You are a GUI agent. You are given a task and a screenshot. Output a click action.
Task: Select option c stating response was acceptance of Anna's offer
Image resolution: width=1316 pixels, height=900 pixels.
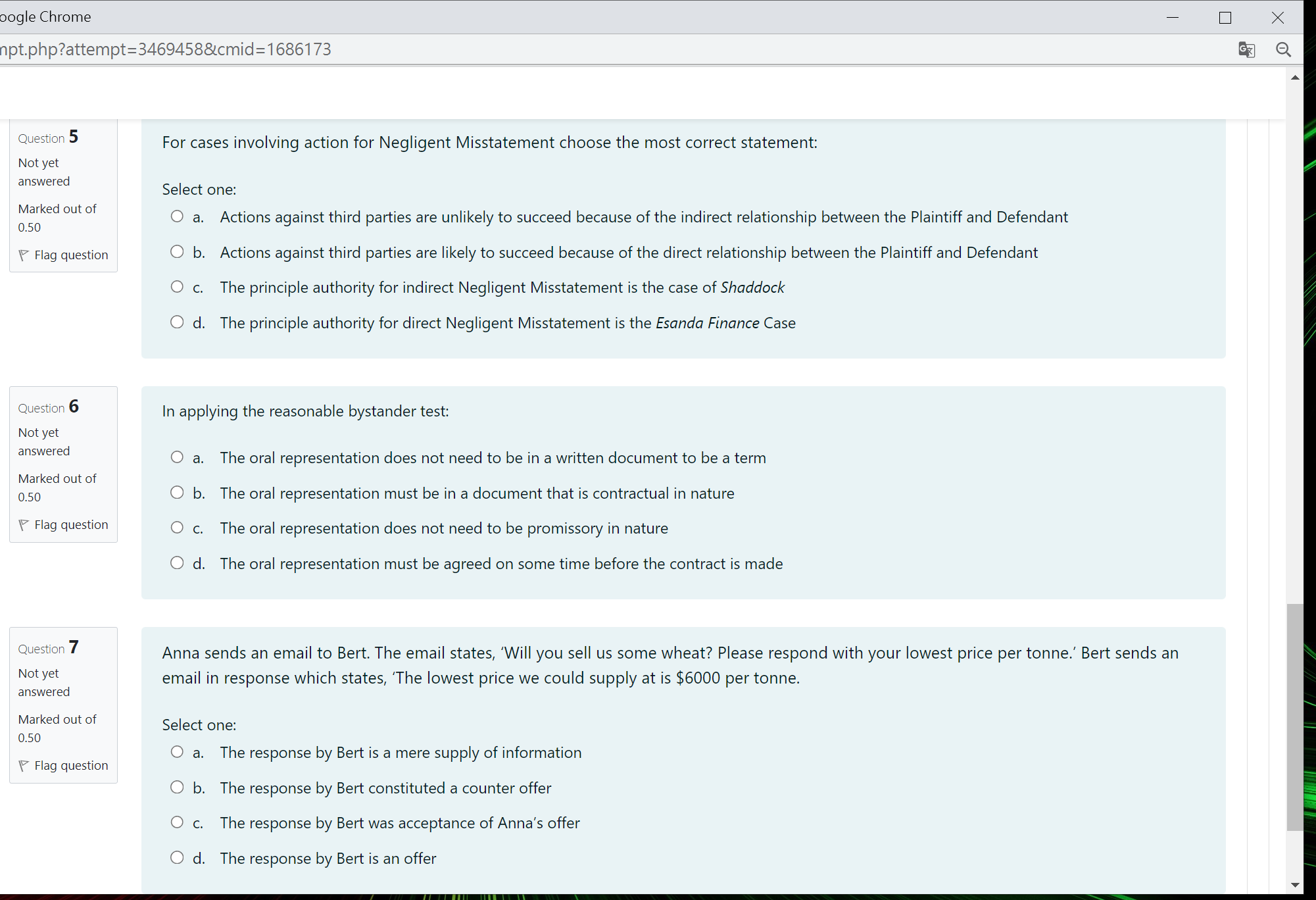(x=177, y=822)
